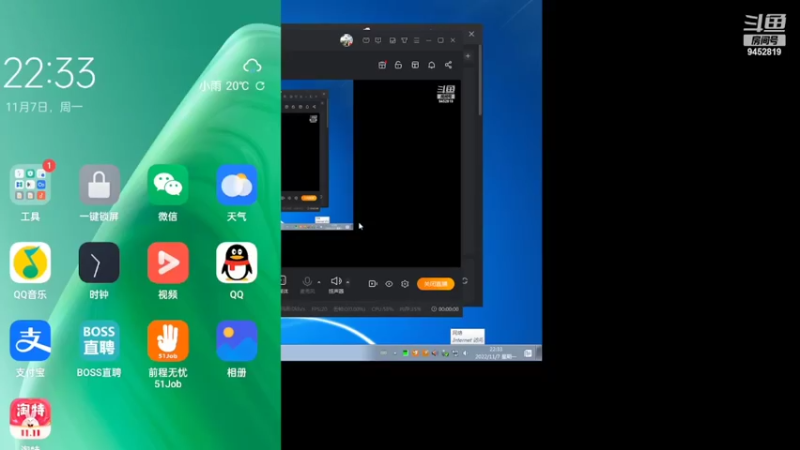This screenshot has width=800, height=450.
Task: Tap the 22:33 clock widget
Action: pyautogui.click(x=49, y=73)
